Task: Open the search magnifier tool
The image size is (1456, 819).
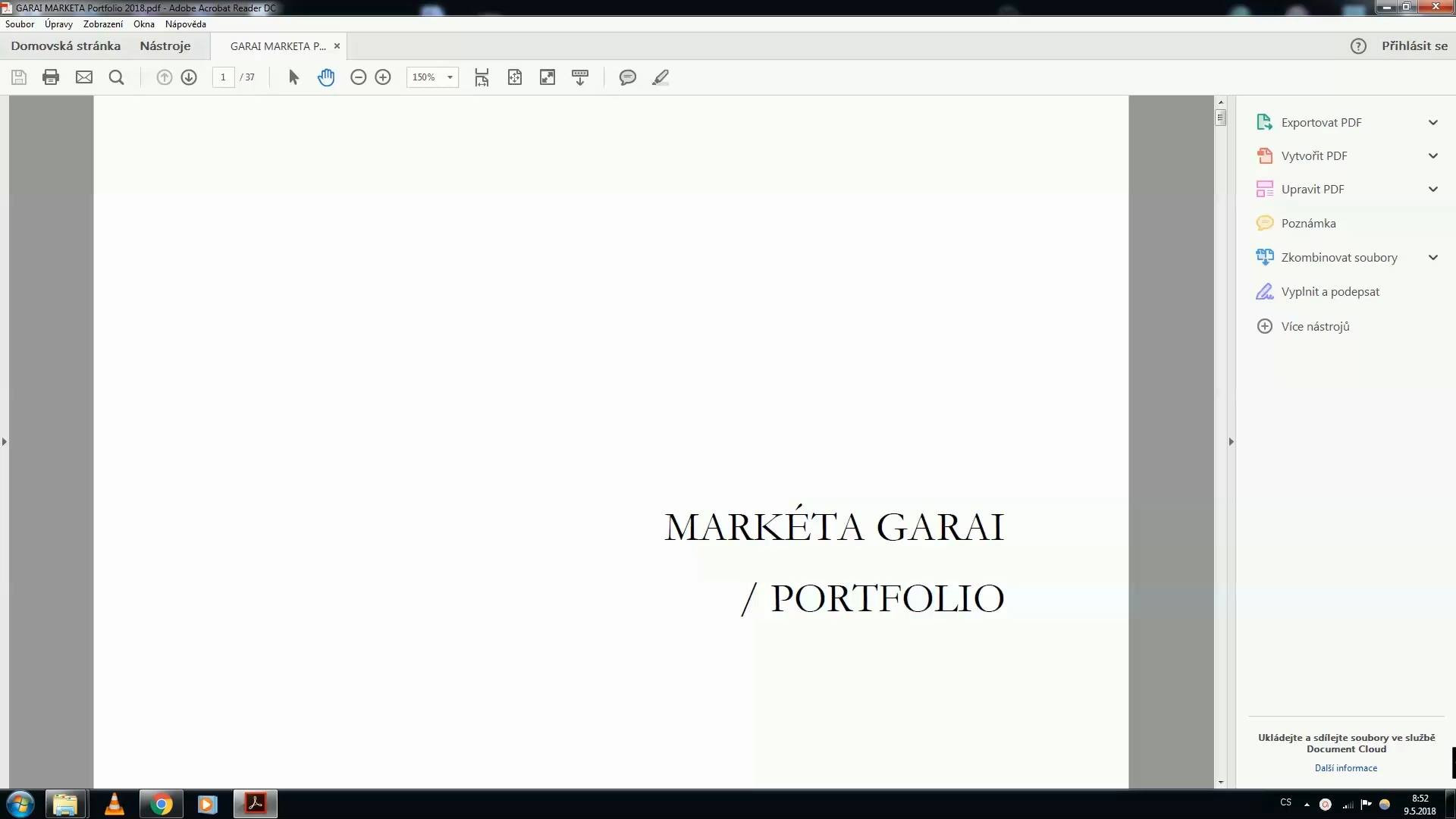Action: (116, 77)
